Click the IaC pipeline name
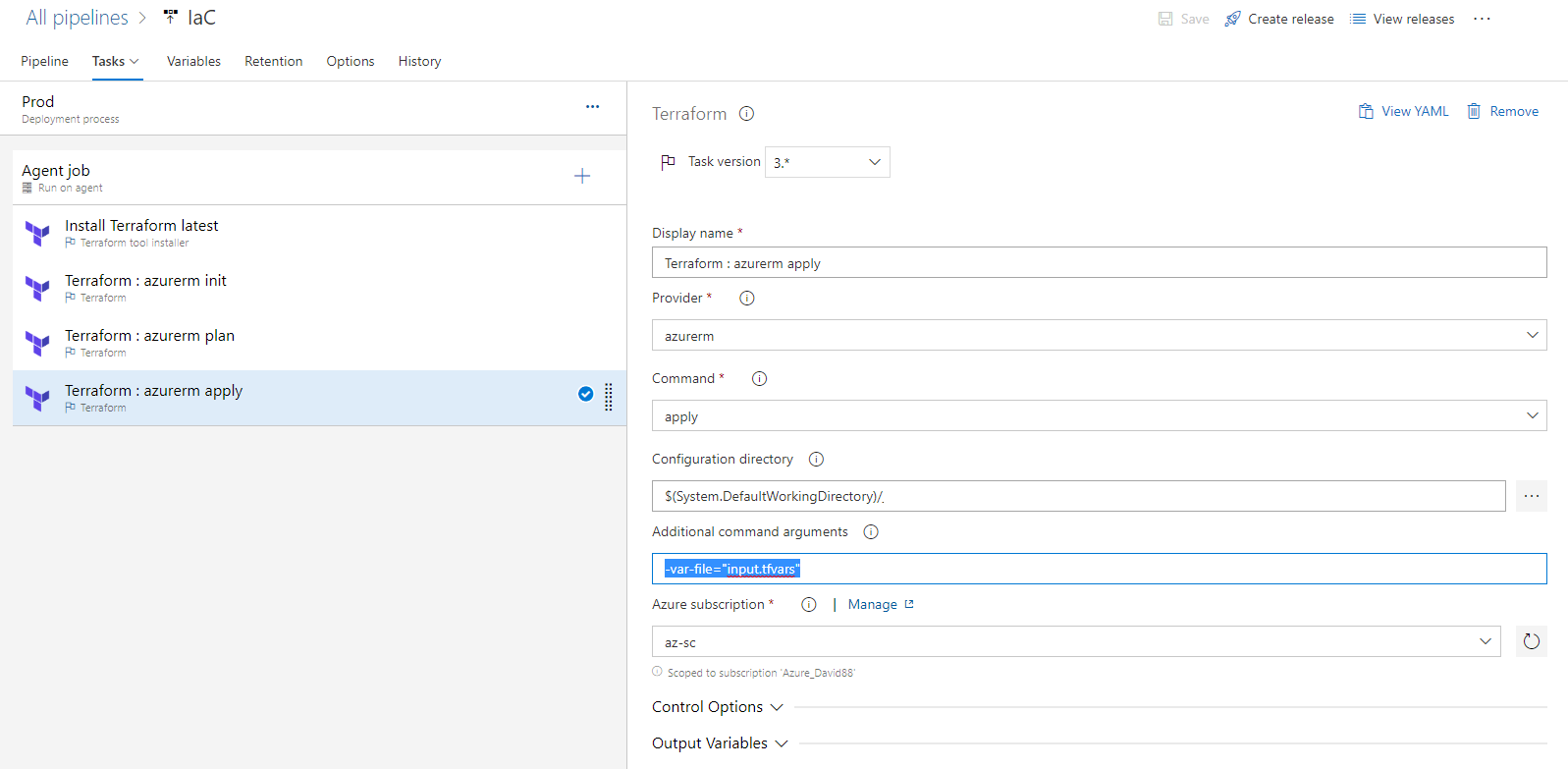 pos(201,18)
